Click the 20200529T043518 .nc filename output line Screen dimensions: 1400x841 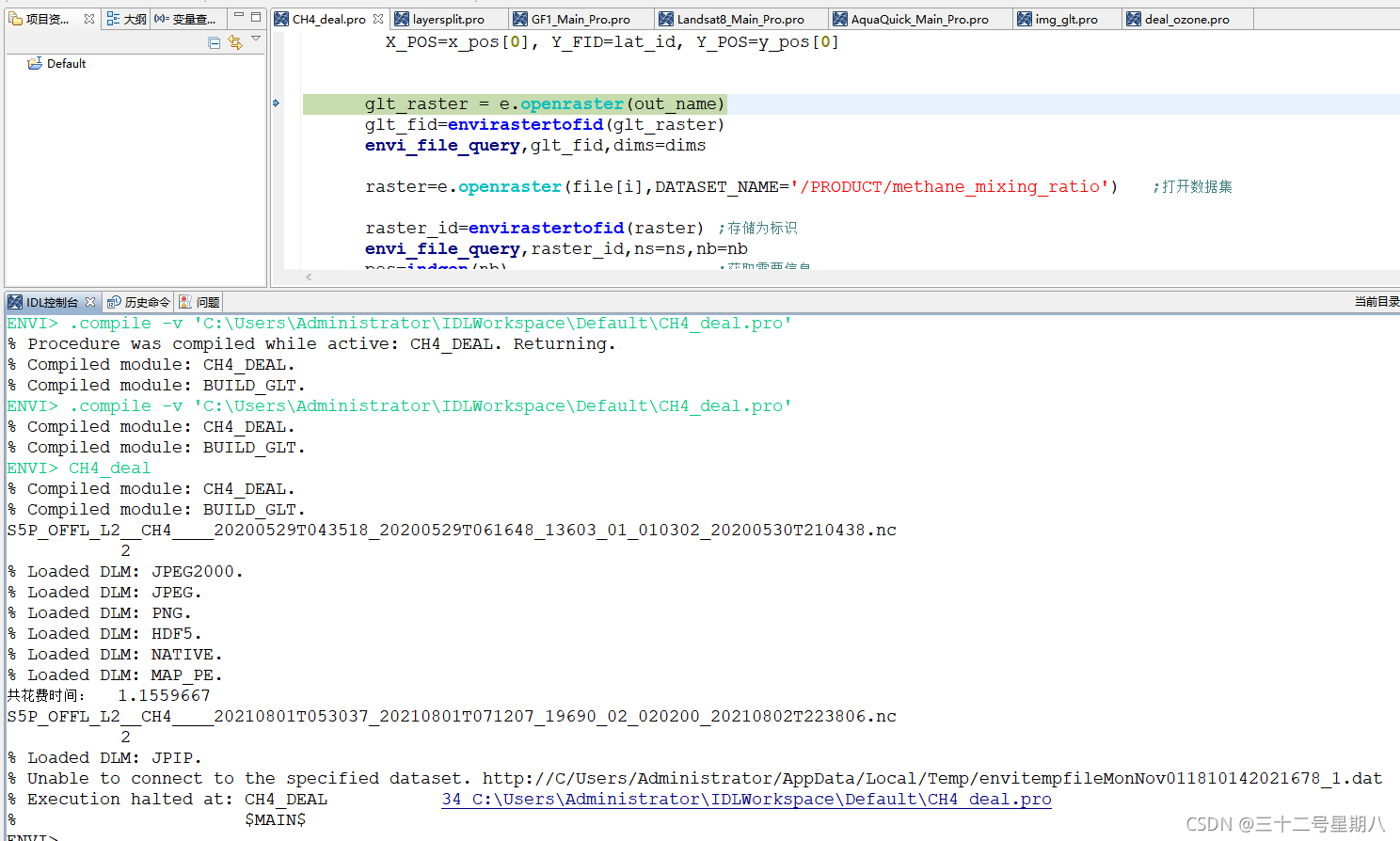pos(452,530)
